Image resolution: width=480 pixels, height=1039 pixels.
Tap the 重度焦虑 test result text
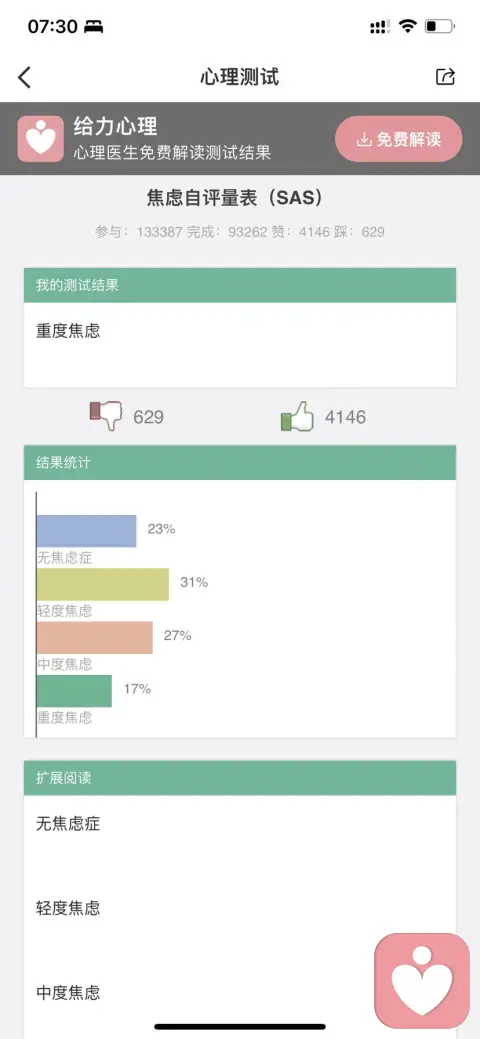(x=68, y=331)
